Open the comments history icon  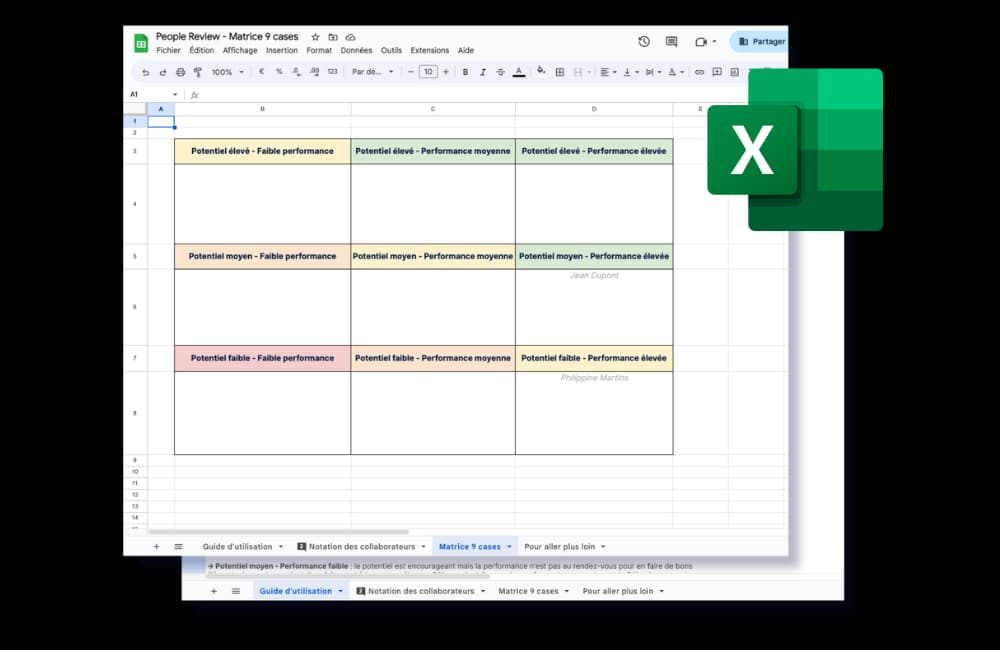(x=672, y=41)
